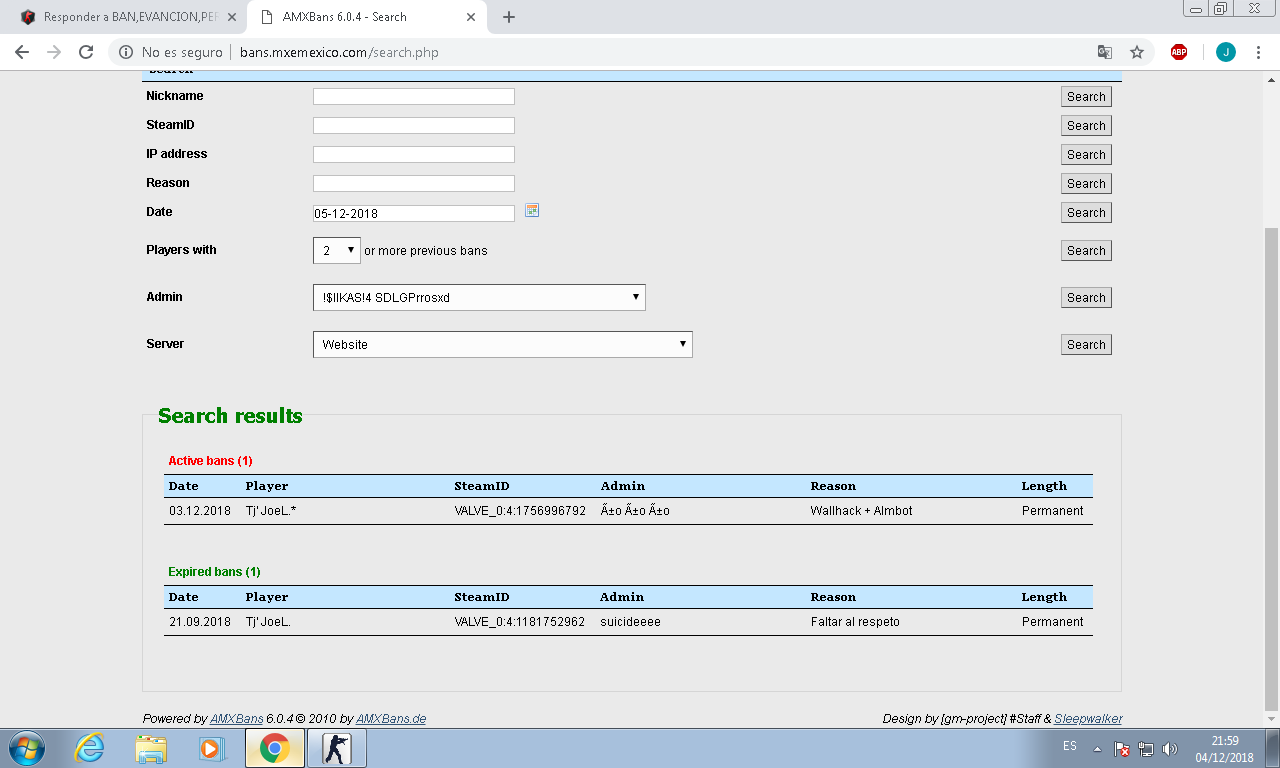Open the Windows Start menu
The width and height of the screenshot is (1280, 768).
27,748
